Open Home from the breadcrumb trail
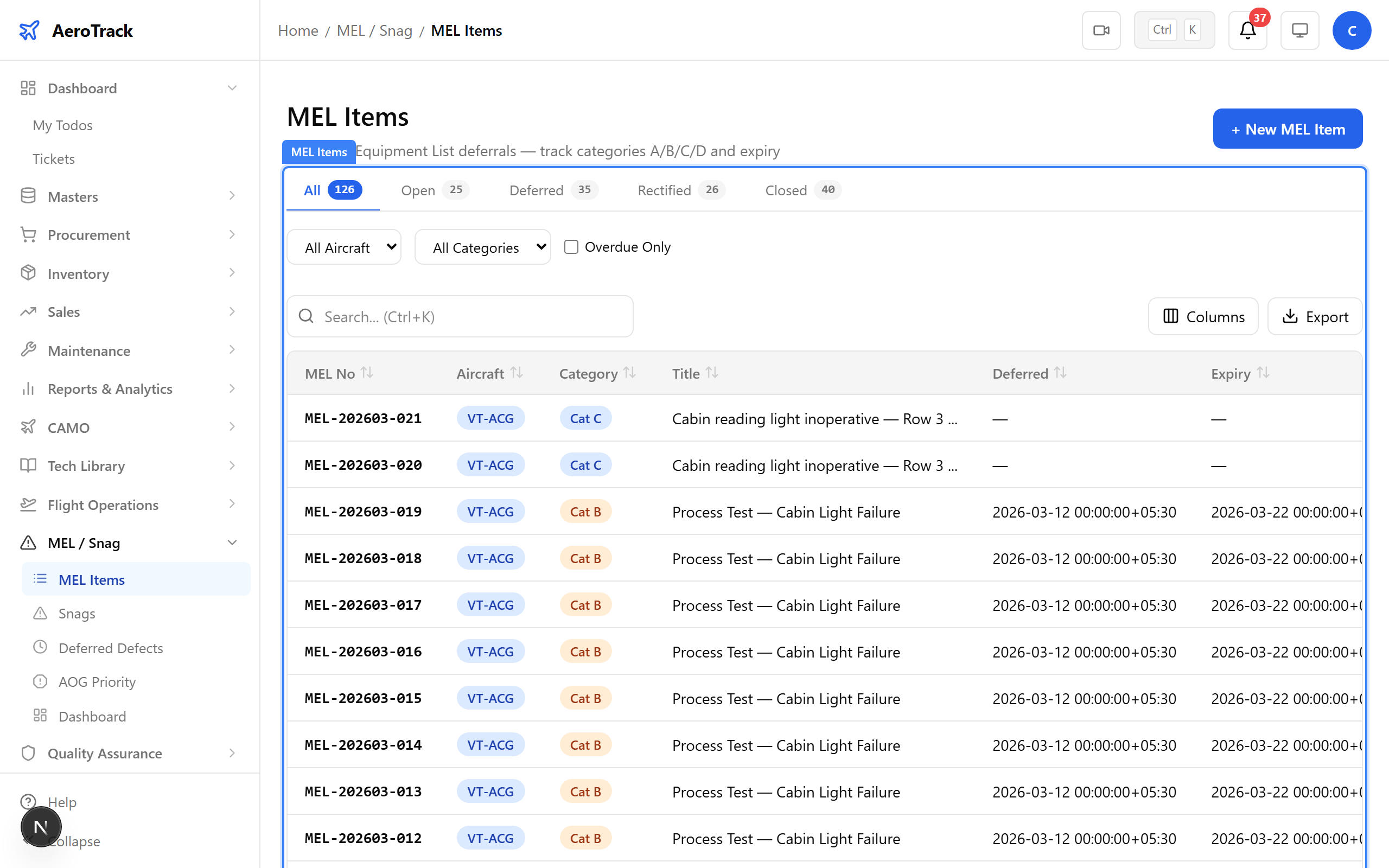 click(x=297, y=30)
